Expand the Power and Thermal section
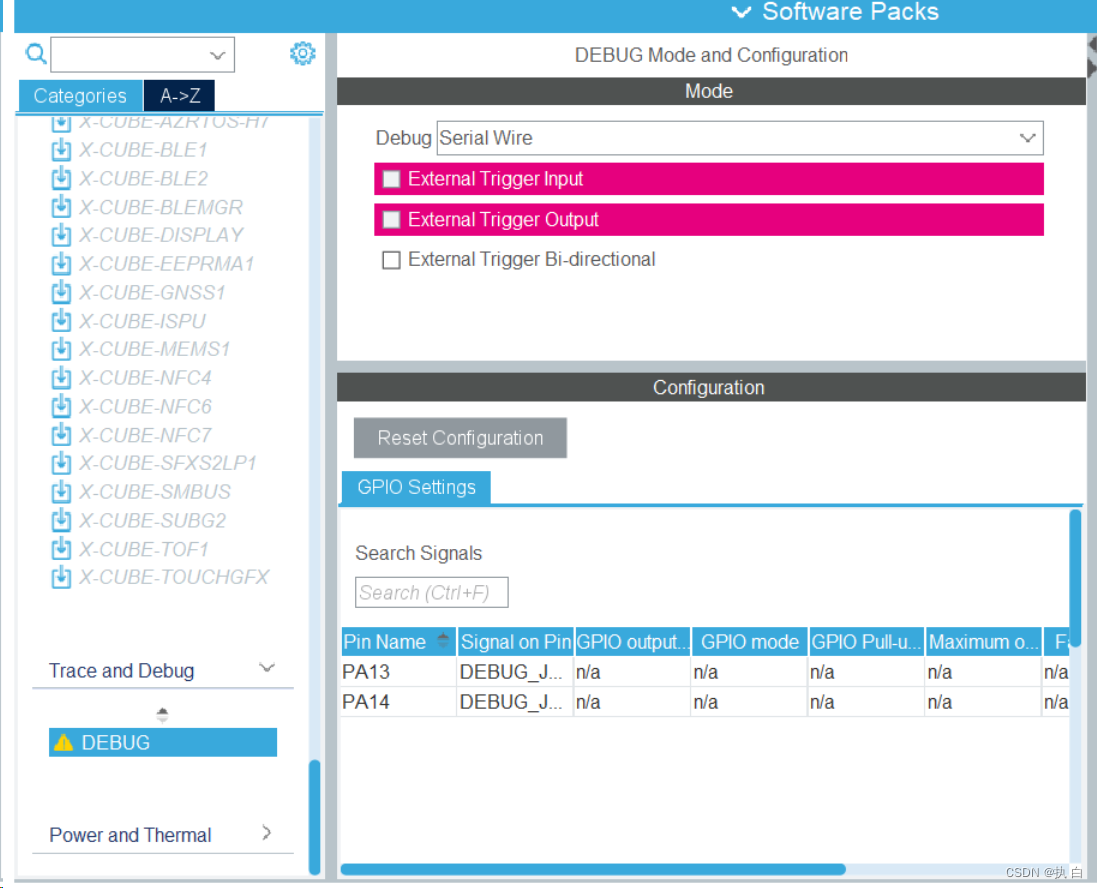The width and height of the screenshot is (1097, 888). point(266,832)
